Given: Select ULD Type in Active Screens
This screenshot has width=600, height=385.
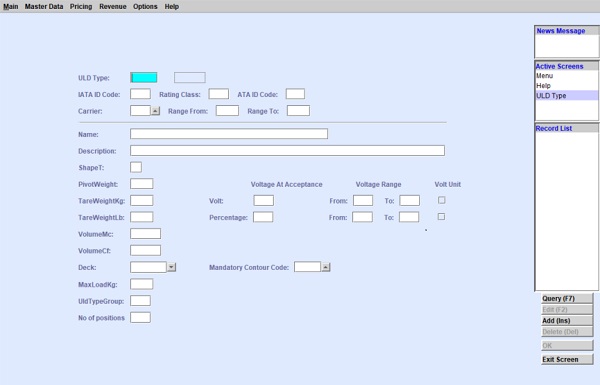Looking at the screenshot, I should click(x=566, y=96).
